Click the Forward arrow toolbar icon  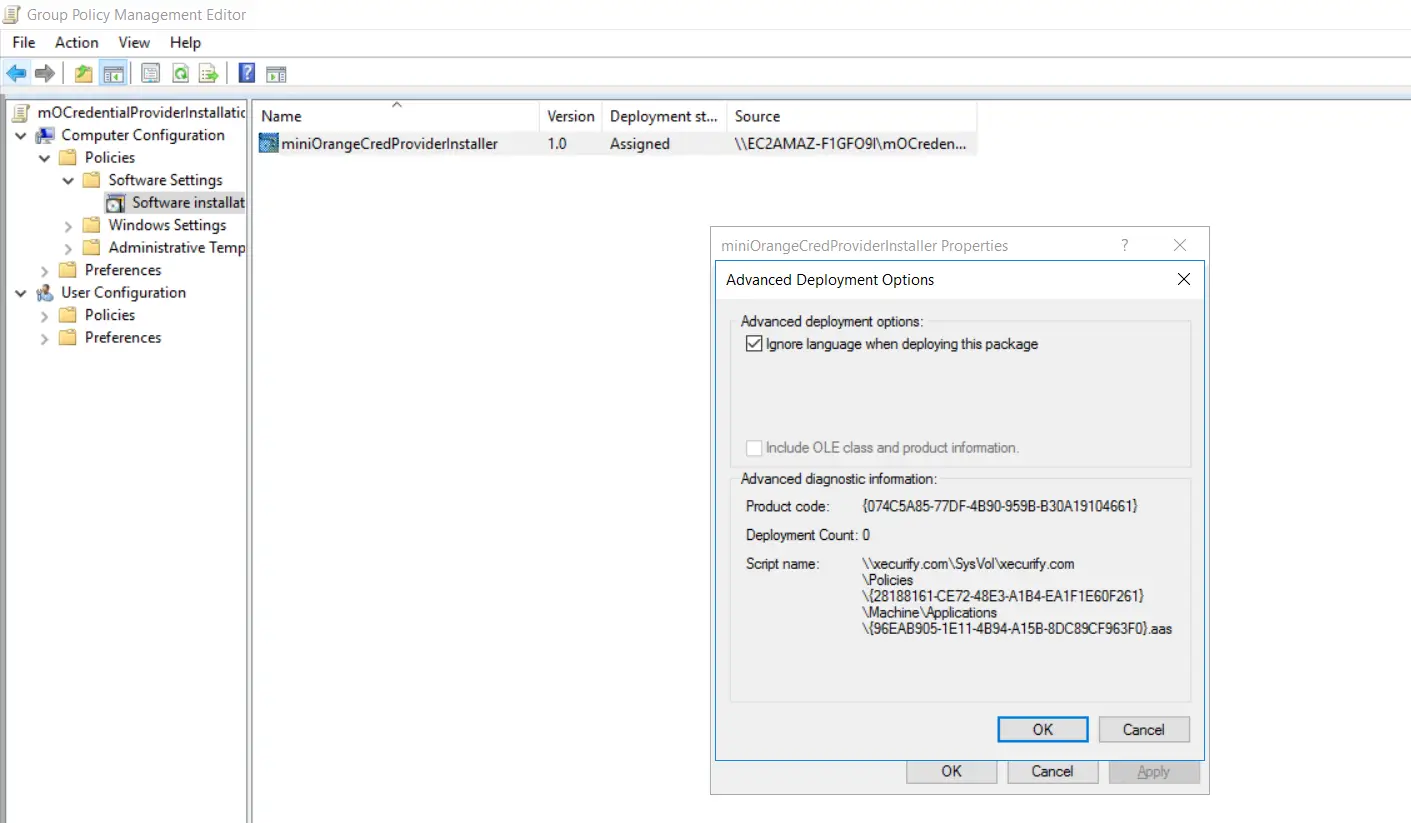[x=44, y=73]
